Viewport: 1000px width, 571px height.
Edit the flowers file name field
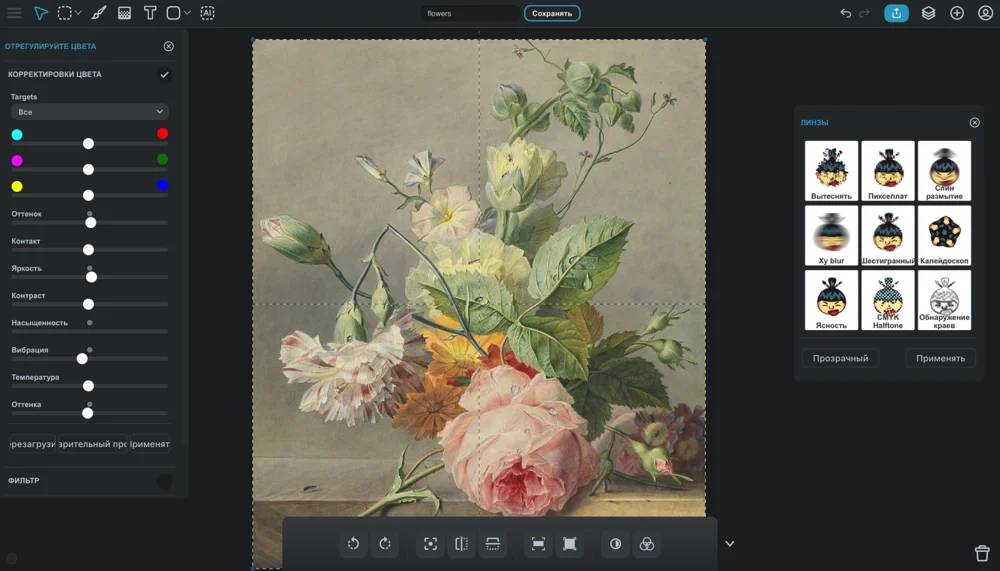click(x=470, y=13)
